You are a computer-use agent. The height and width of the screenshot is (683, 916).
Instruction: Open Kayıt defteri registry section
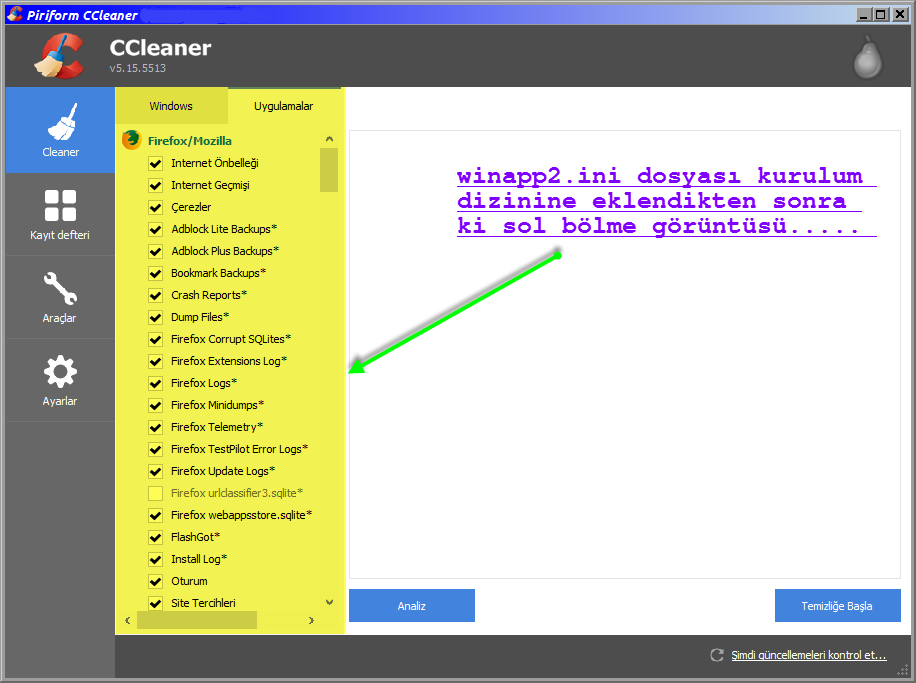click(x=60, y=214)
